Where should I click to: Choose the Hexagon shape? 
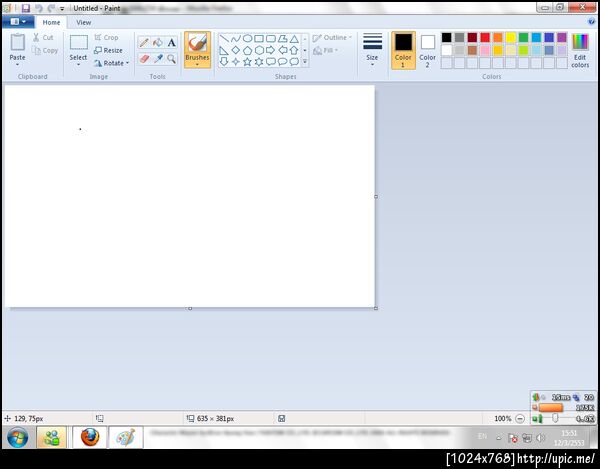tap(259, 50)
